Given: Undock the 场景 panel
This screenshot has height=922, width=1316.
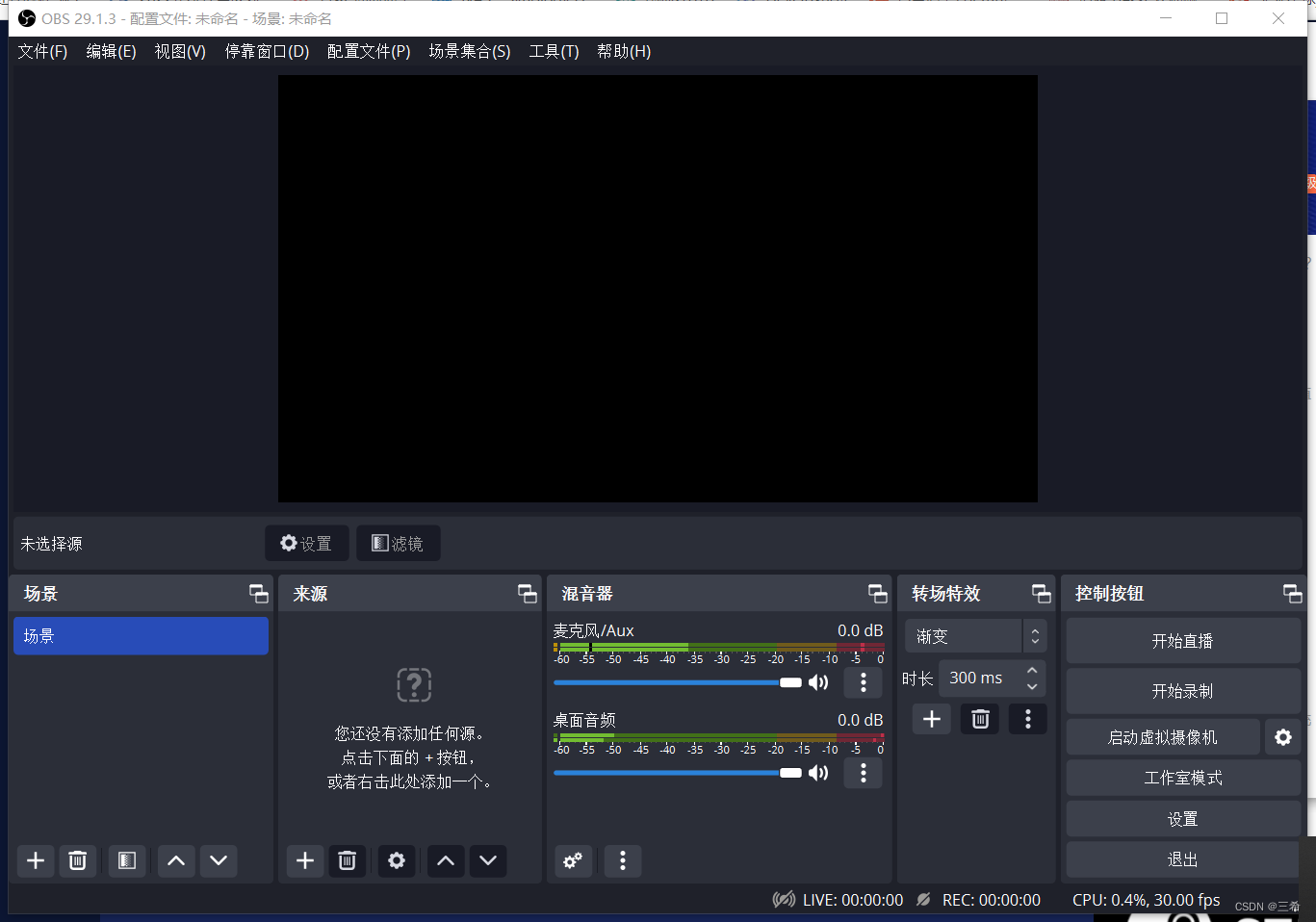Looking at the screenshot, I should coord(259,594).
